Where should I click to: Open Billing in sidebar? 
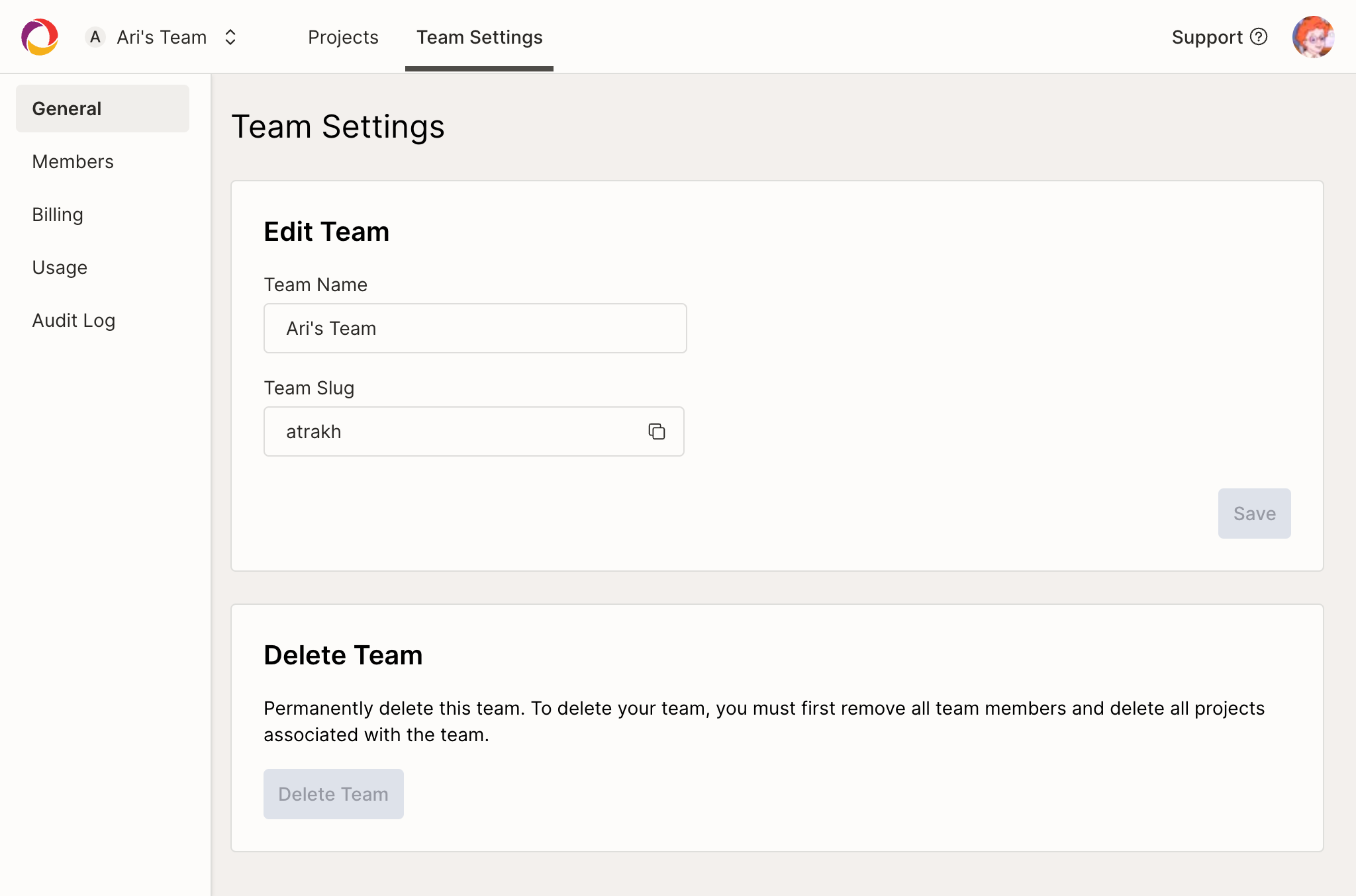pos(103,214)
